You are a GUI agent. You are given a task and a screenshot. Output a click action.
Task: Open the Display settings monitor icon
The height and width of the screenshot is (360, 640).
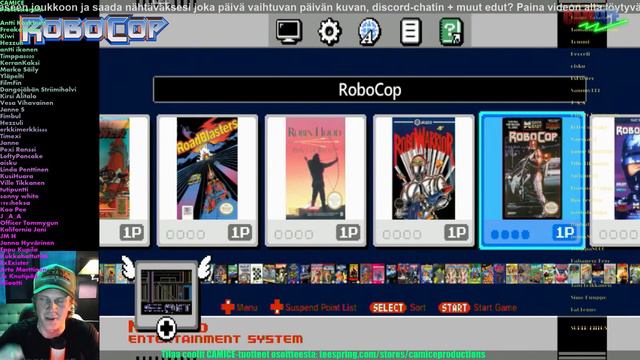tap(289, 31)
